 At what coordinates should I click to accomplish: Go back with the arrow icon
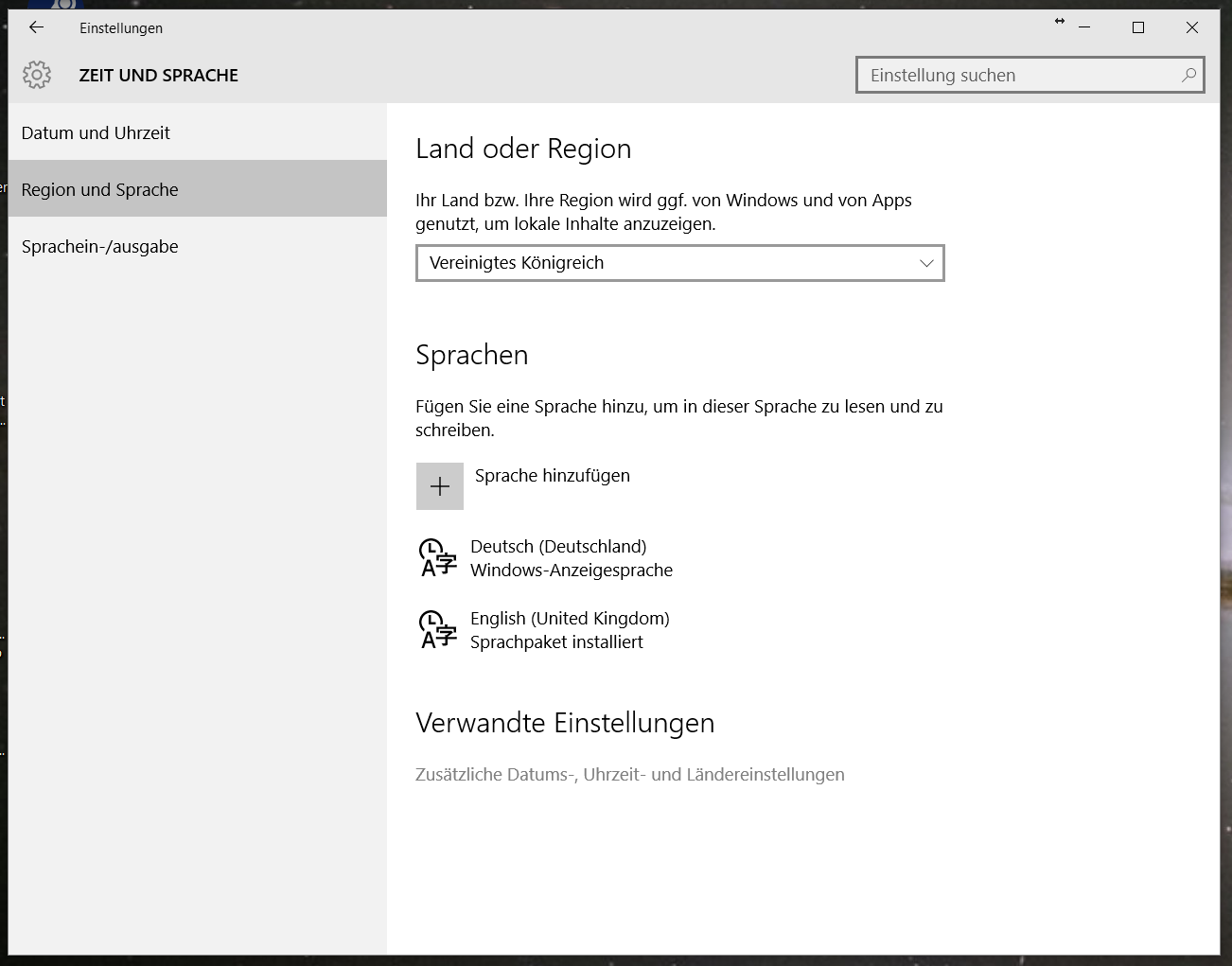(x=37, y=27)
